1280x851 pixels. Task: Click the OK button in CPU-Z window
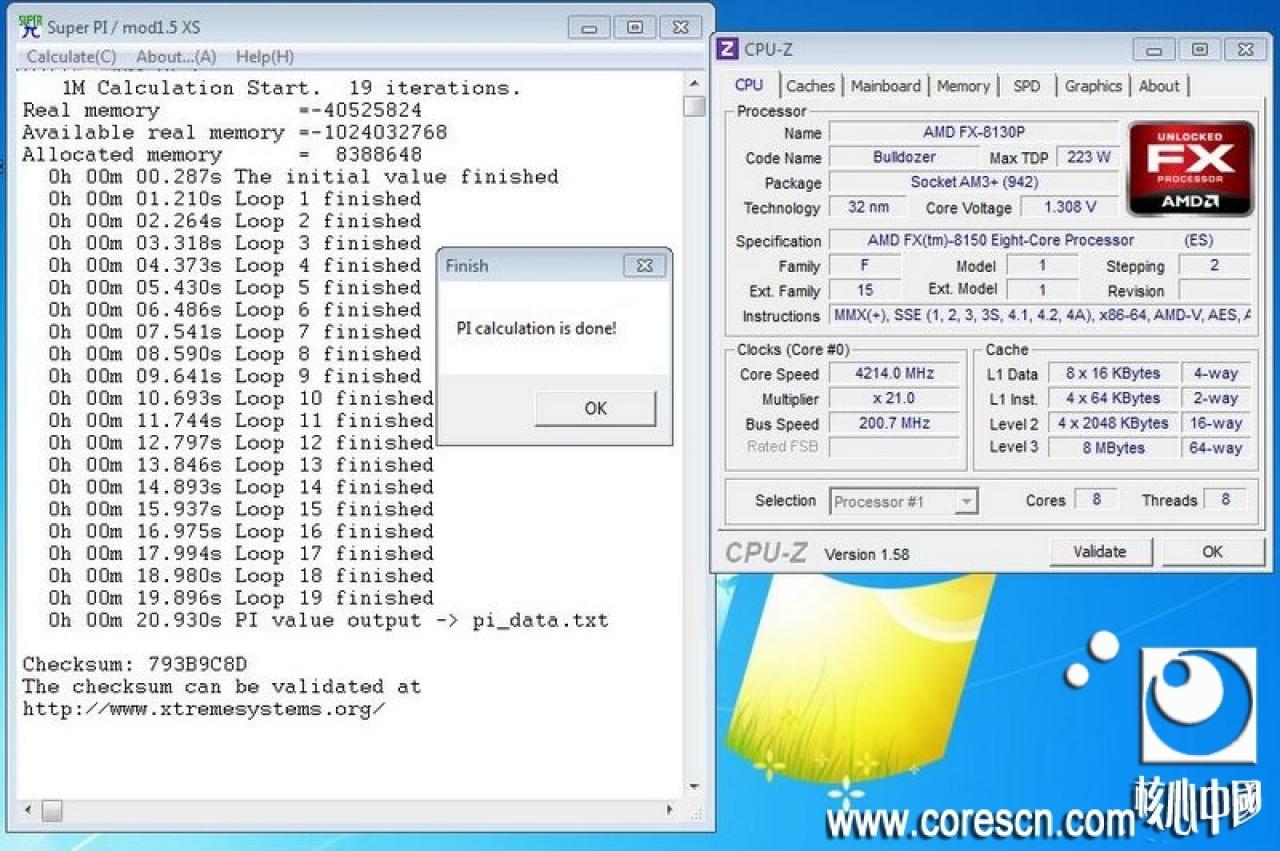tap(1213, 551)
